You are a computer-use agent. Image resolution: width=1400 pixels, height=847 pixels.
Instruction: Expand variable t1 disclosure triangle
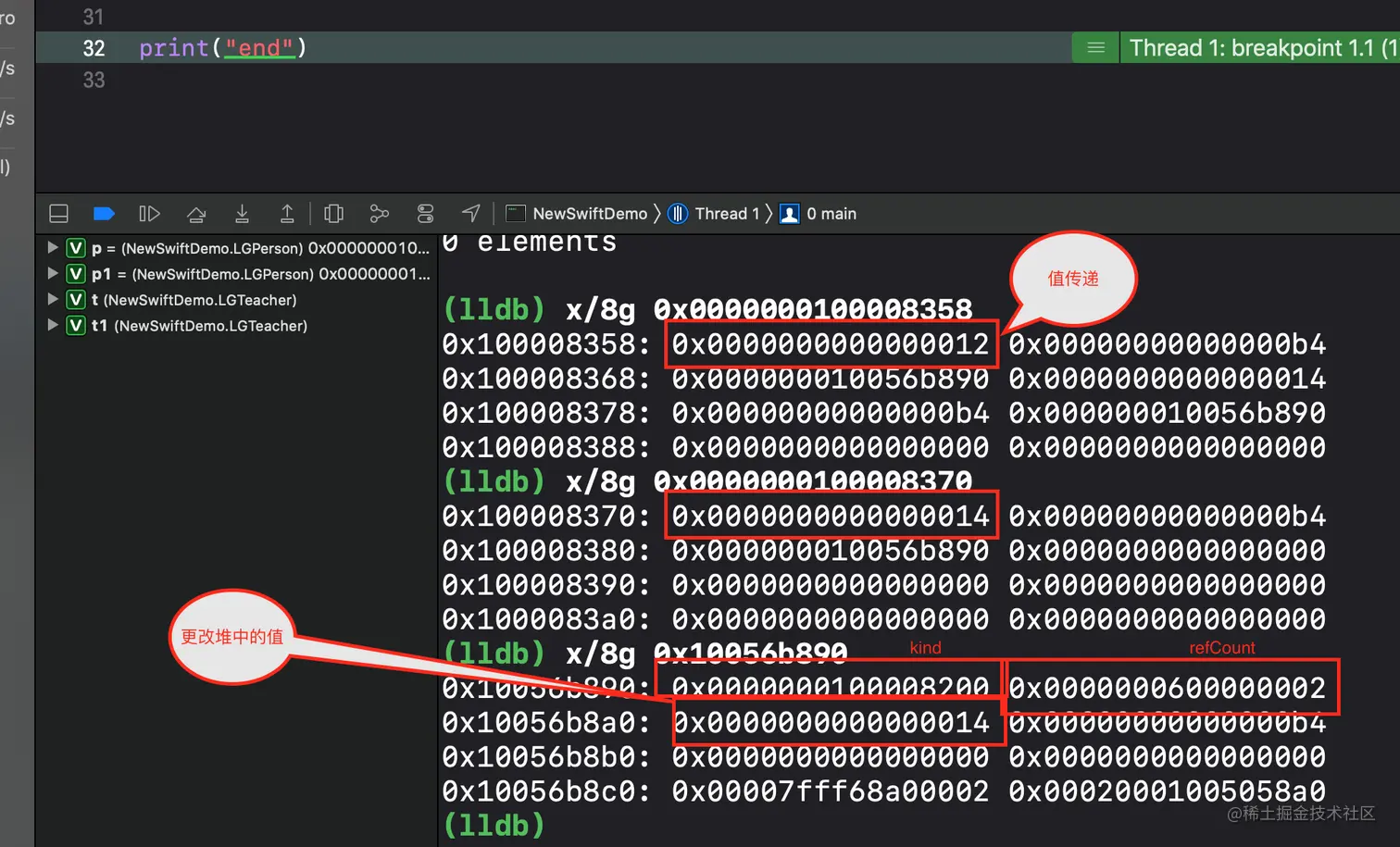[53, 326]
